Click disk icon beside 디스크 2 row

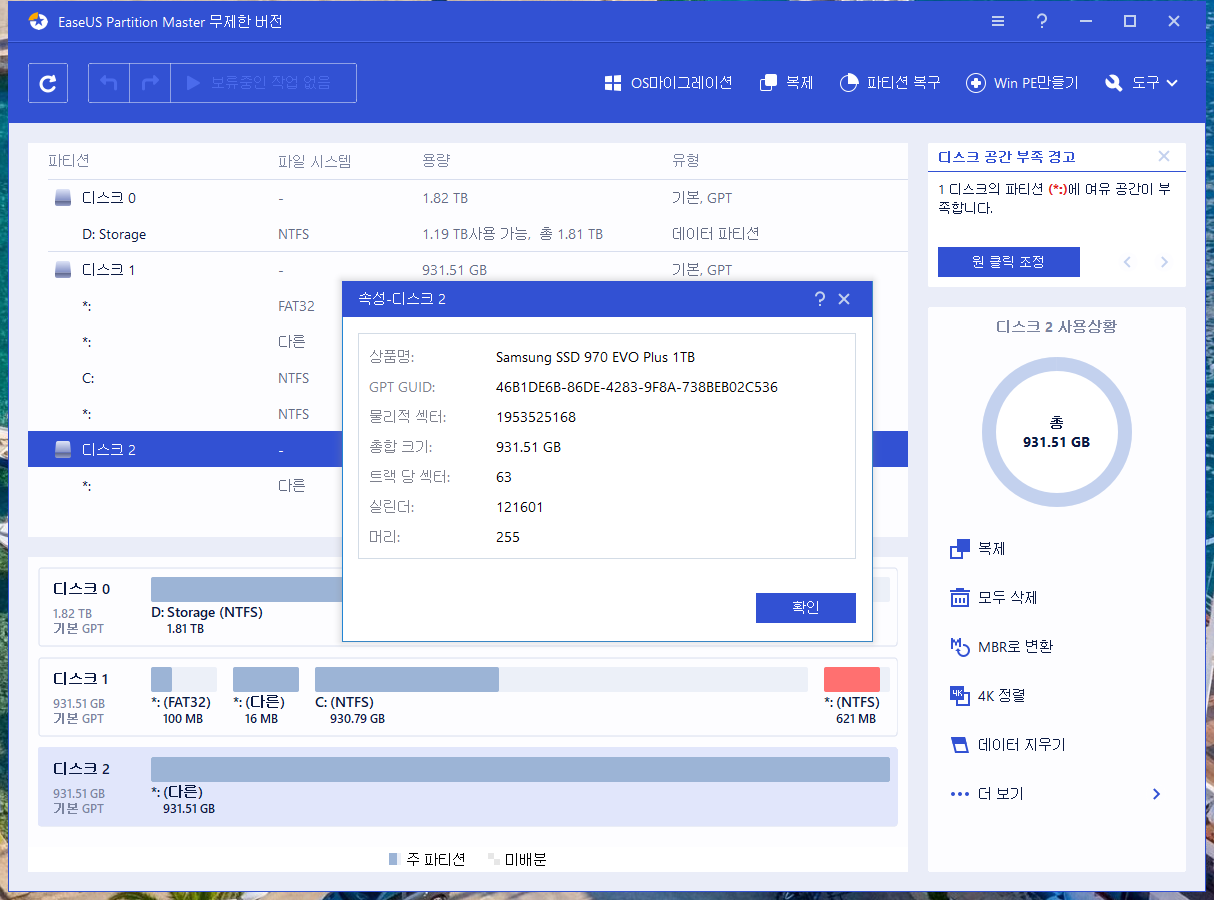pyautogui.click(x=63, y=450)
